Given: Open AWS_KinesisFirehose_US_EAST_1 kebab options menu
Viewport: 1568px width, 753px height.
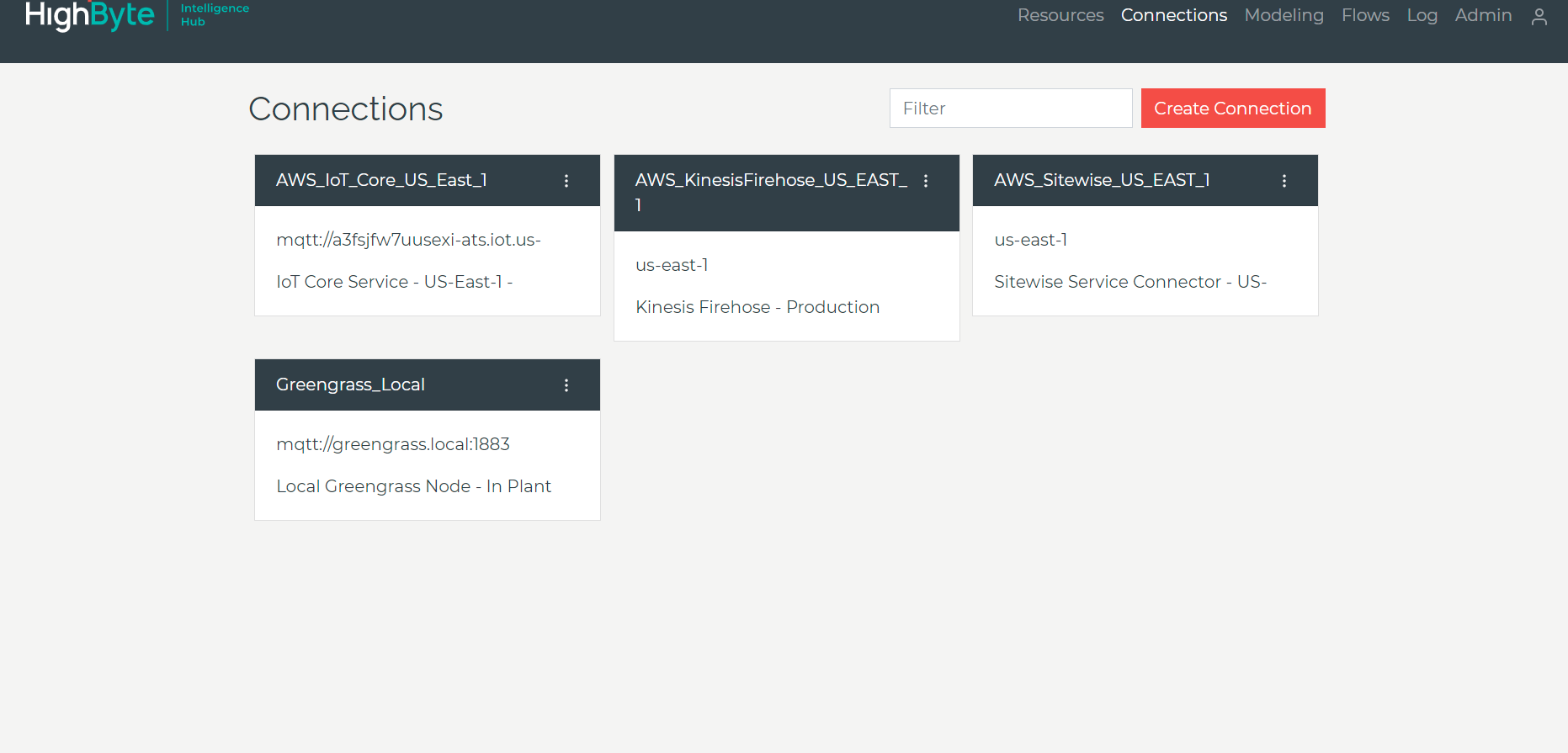Looking at the screenshot, I should (x=926, y=181).
